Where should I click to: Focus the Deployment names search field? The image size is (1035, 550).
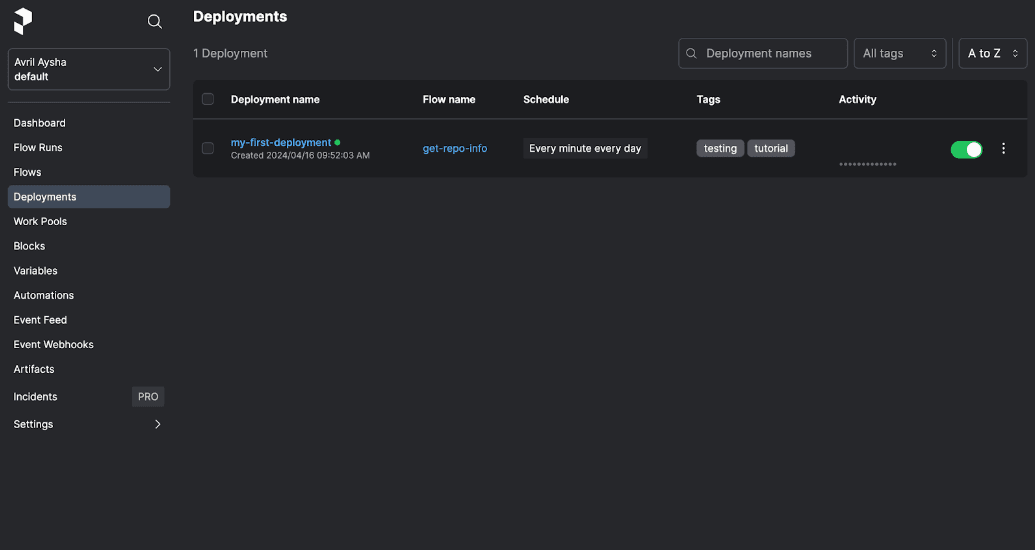(x=770, y=53)
